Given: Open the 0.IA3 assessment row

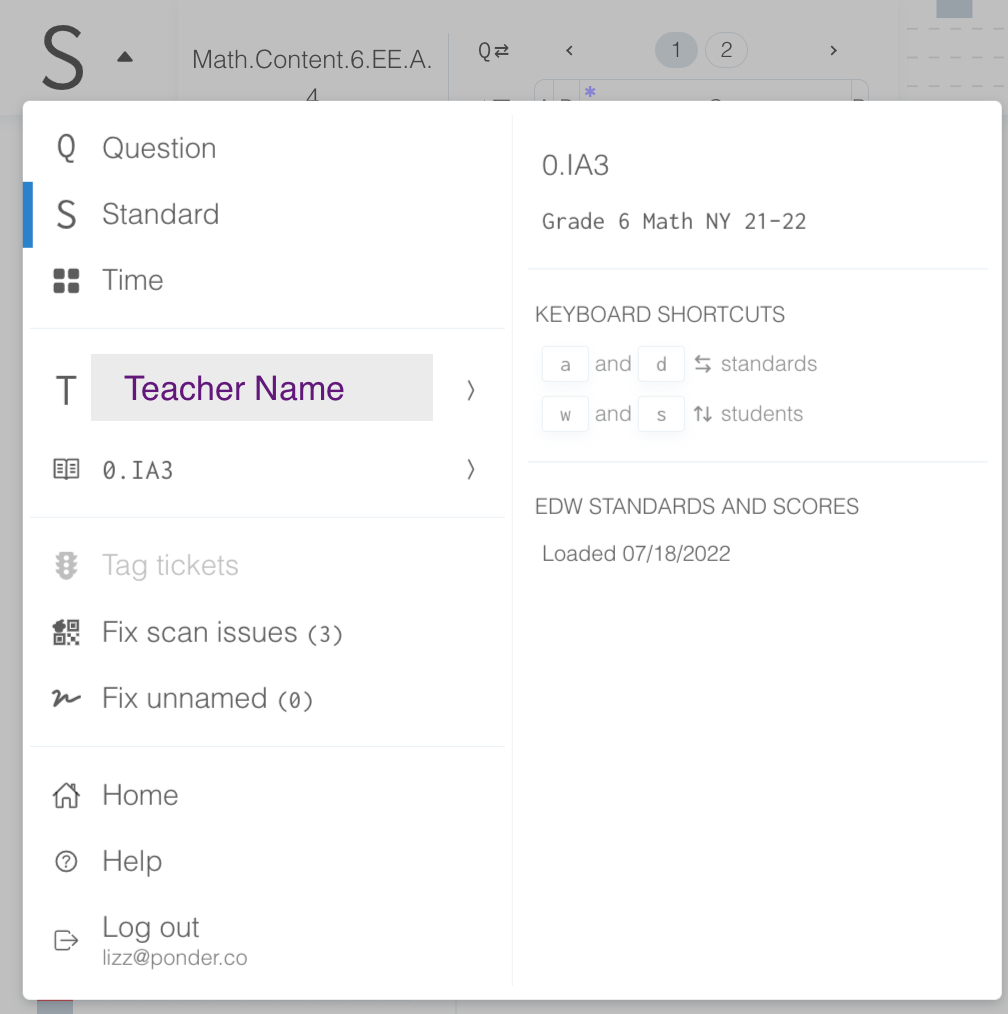Looking at the screenshot, I should coord(266,469).
